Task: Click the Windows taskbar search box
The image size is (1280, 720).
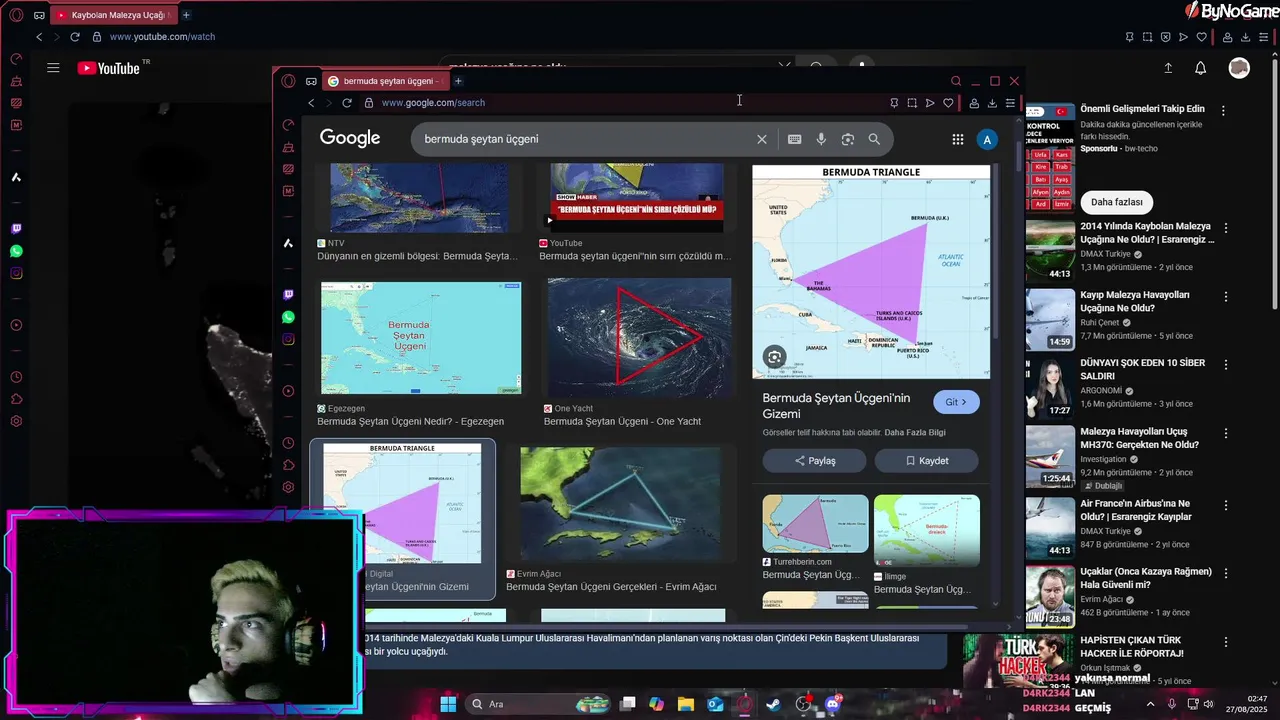Action: 540,704
